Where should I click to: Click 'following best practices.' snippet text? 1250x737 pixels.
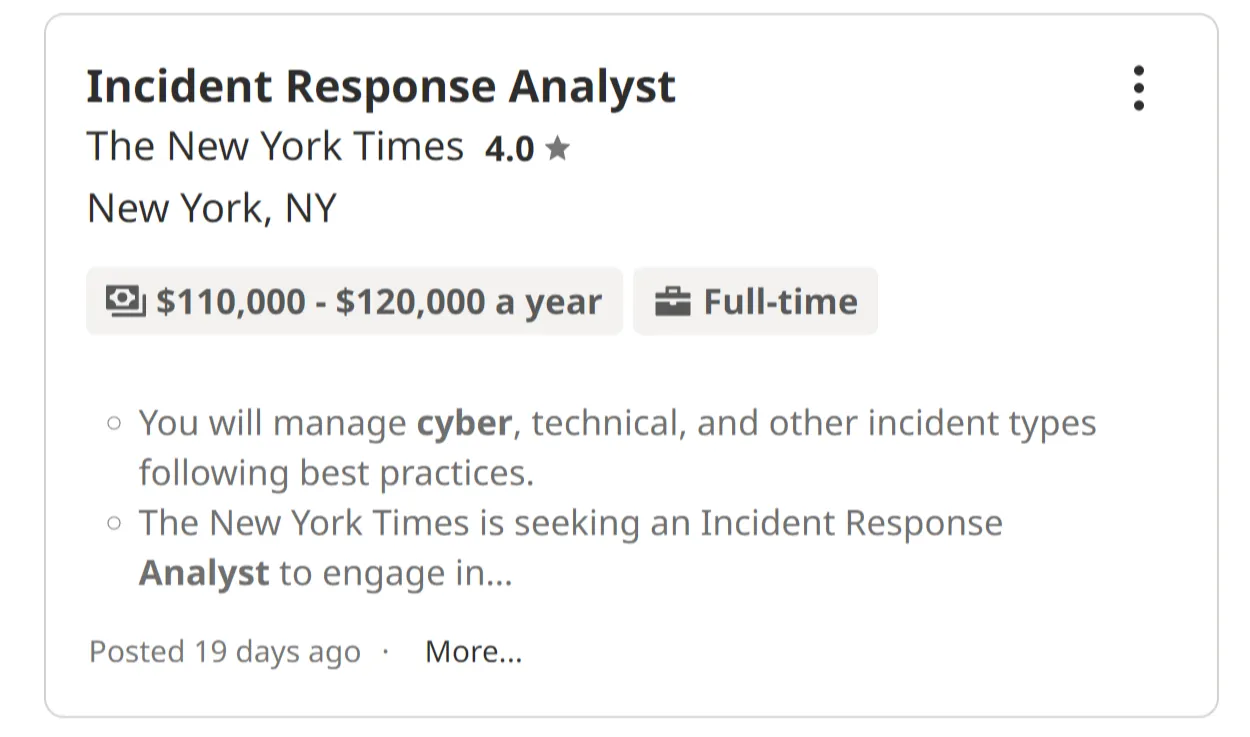tap(336, 472)
